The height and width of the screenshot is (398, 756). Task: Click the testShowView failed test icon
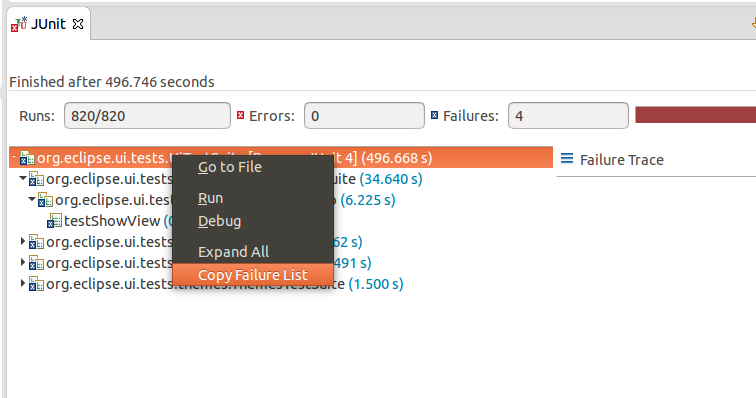click(x=54, y=221)
